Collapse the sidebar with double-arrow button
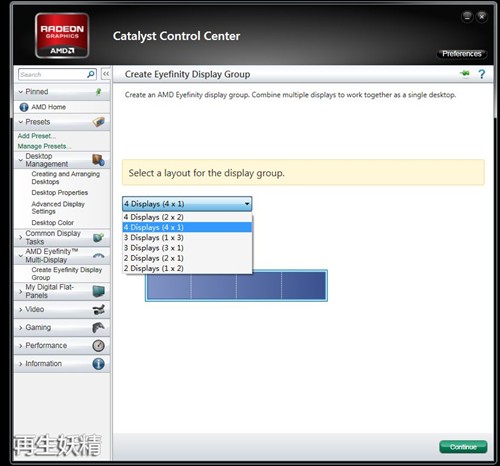This screenshot has height=466, width=500. (x=106, y=74)
